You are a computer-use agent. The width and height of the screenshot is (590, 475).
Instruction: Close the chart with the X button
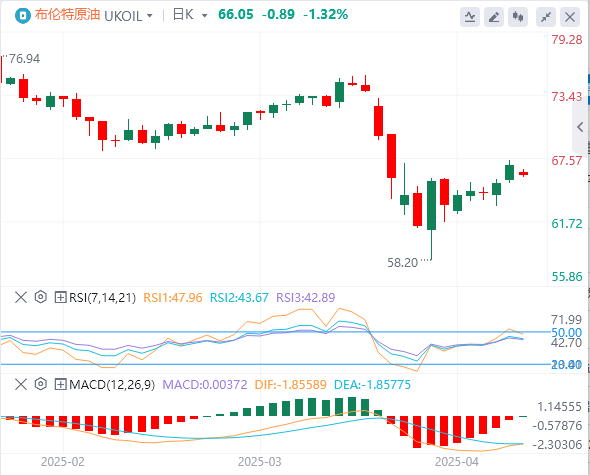(x=570, y=17)
